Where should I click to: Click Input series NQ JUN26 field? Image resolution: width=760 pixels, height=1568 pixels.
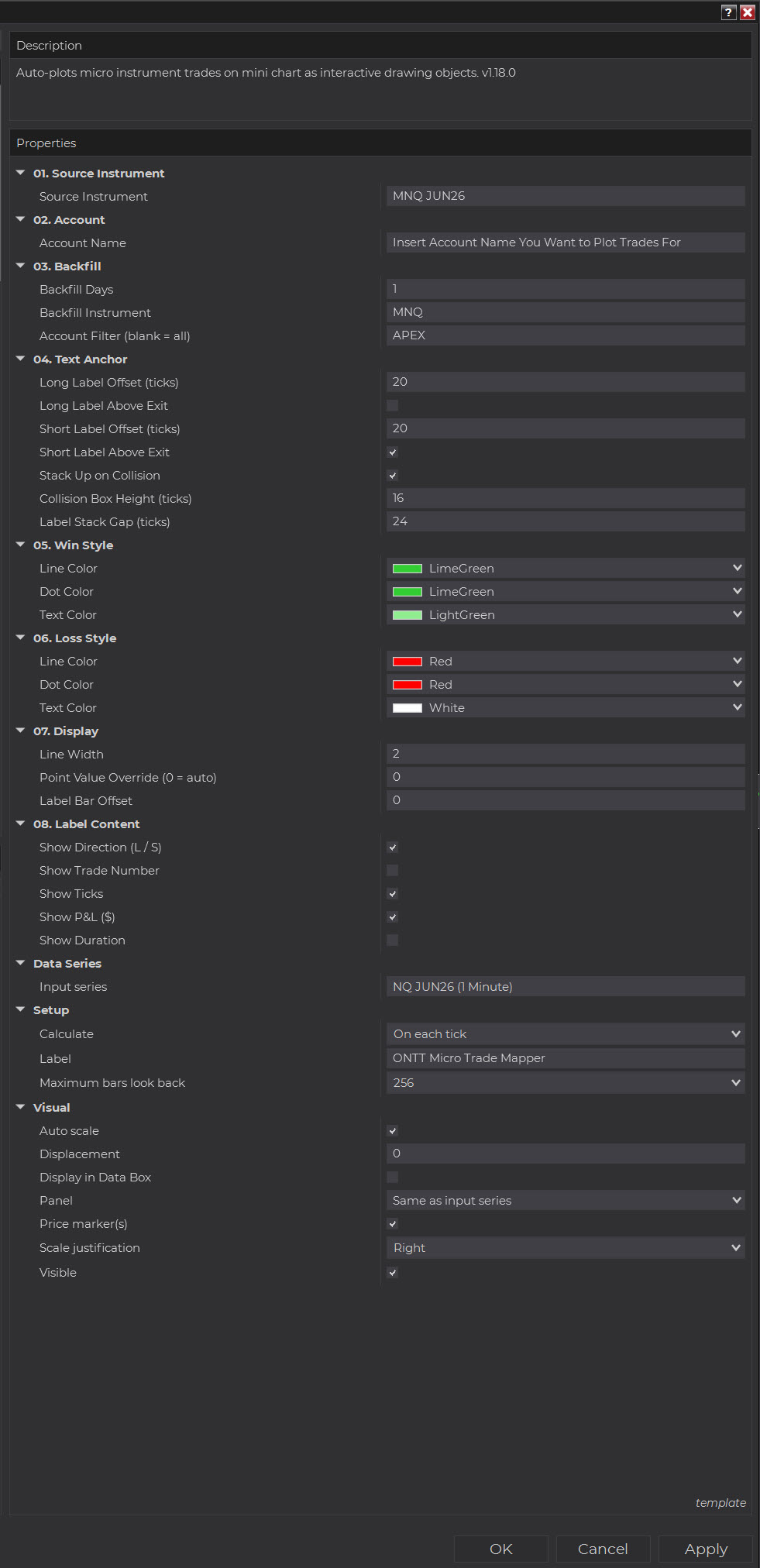[x=566, y=986]
